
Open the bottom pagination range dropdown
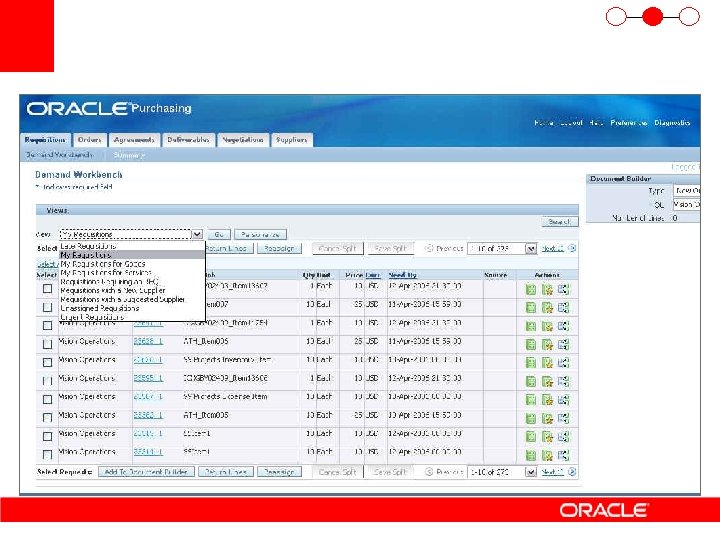pyautogui.click(x=531, y=472)
